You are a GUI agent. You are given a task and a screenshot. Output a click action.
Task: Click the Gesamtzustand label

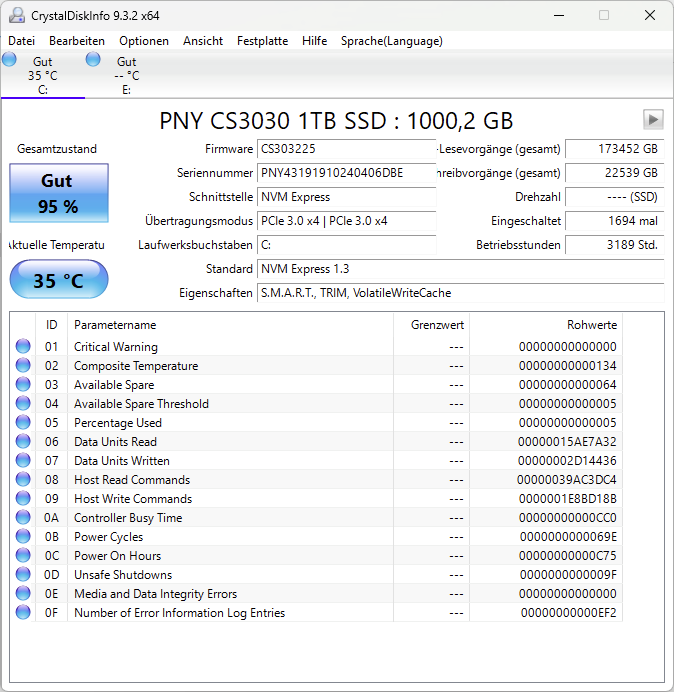[57, 149]
